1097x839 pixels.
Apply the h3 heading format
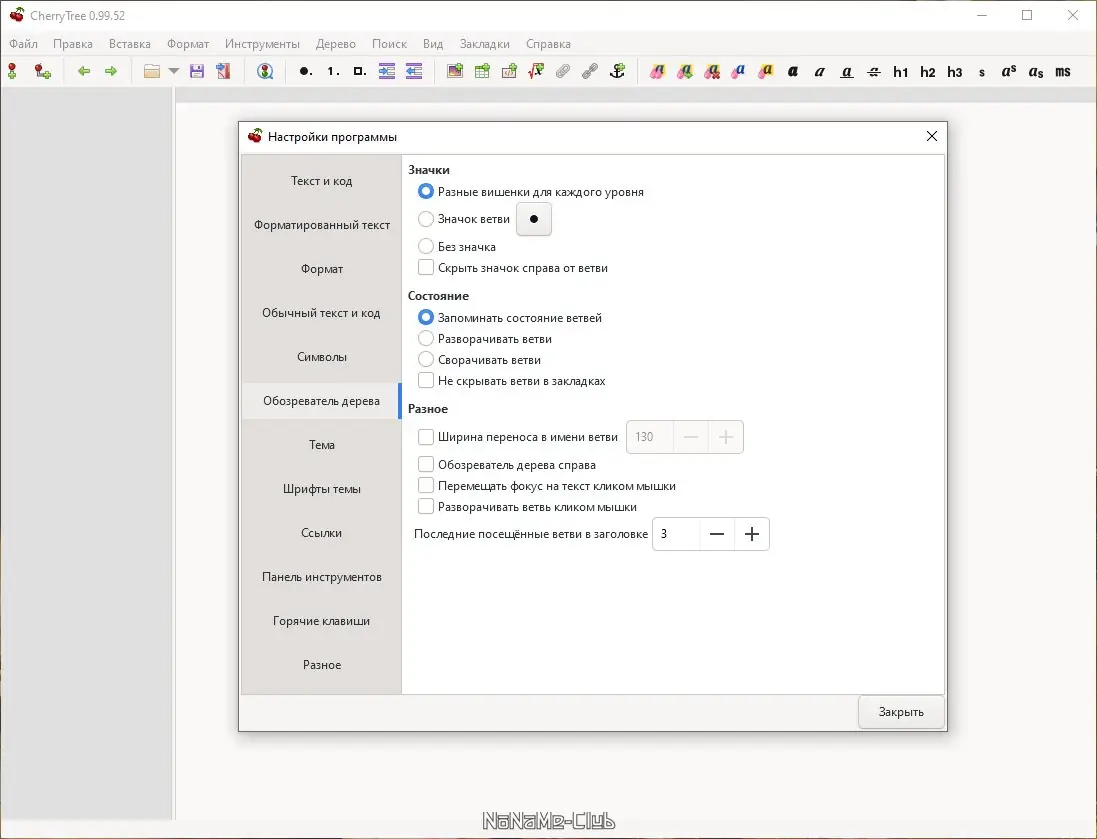click(x=955, y=72)
